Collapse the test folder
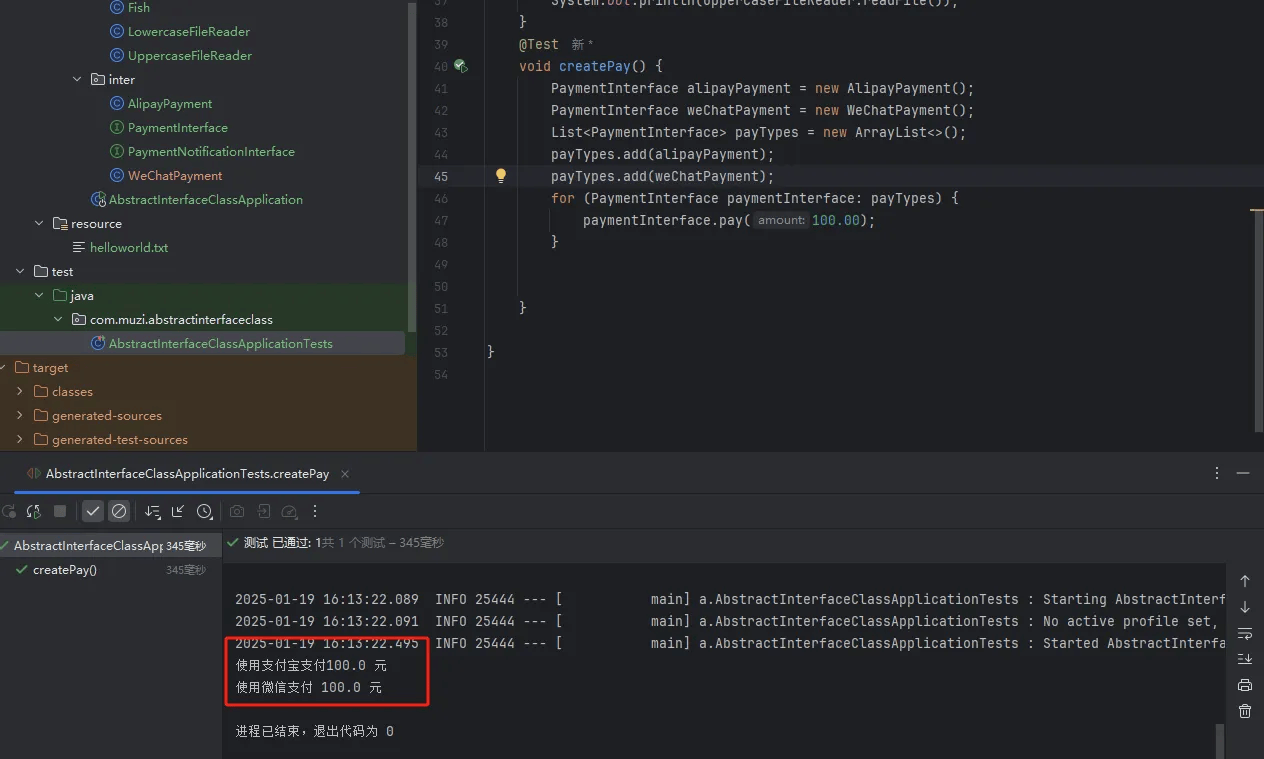The width and height of the screenshot is (1264, 759). coord(21,271)
